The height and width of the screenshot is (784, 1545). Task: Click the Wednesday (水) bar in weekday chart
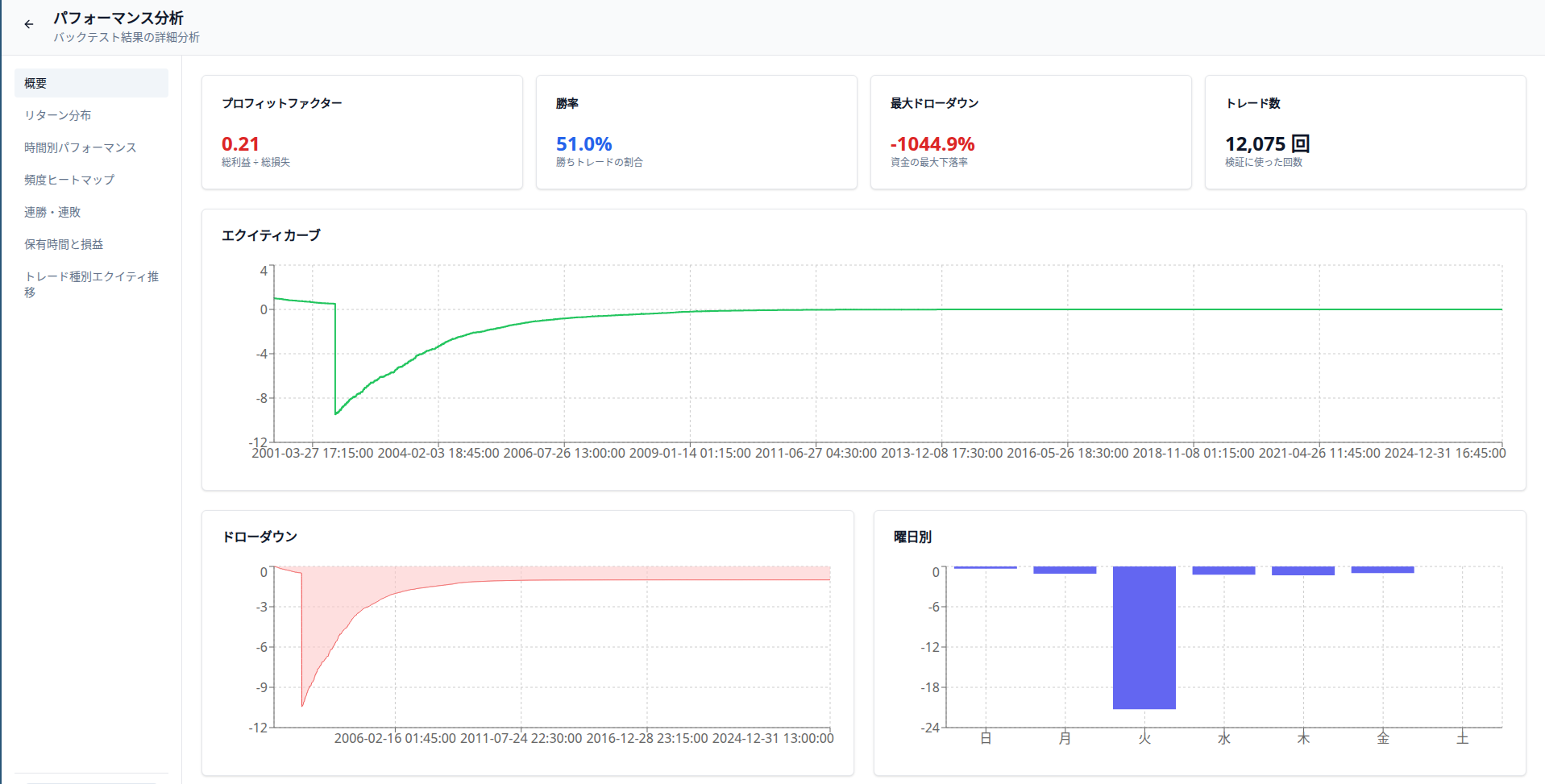point(1223,570)
